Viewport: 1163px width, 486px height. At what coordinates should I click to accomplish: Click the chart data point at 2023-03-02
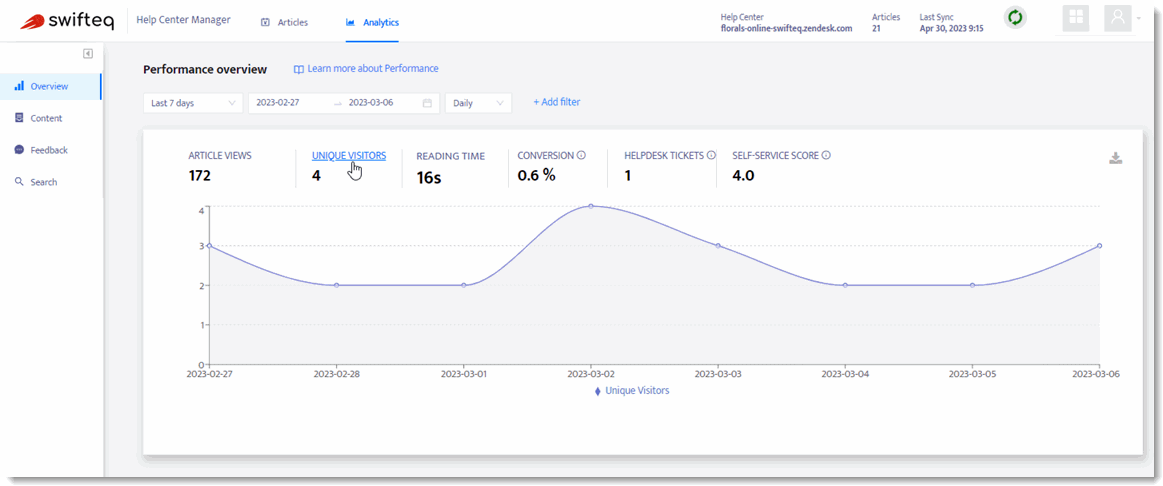tap(590, 206)
